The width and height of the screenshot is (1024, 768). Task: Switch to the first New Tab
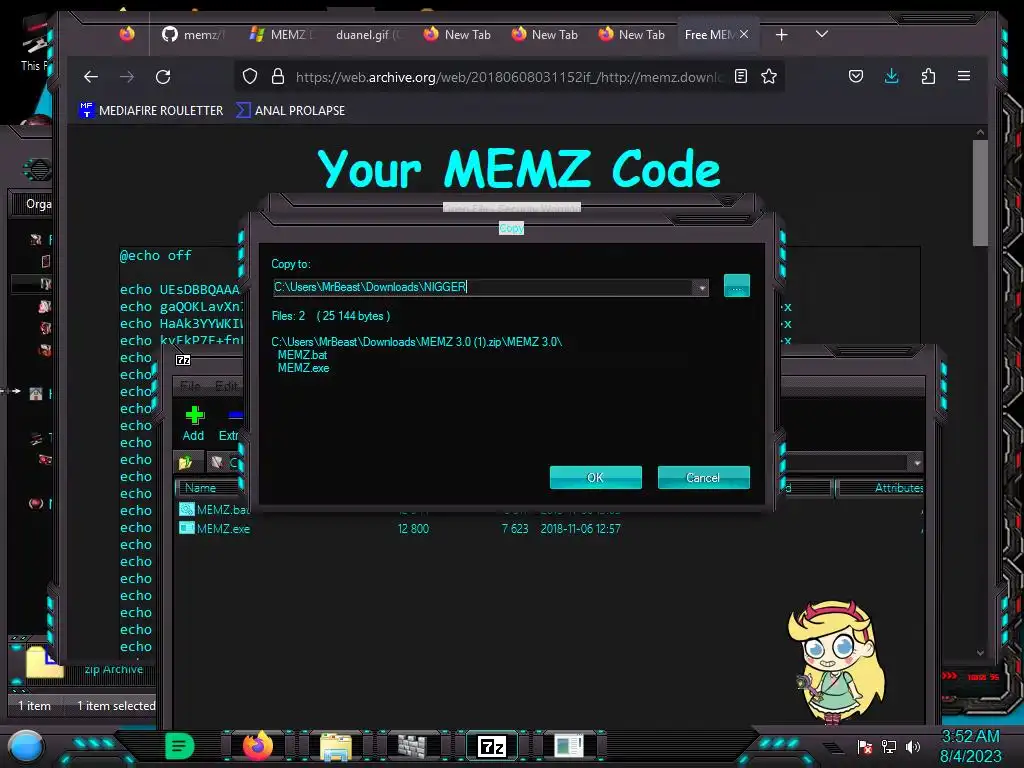(457, 35)
